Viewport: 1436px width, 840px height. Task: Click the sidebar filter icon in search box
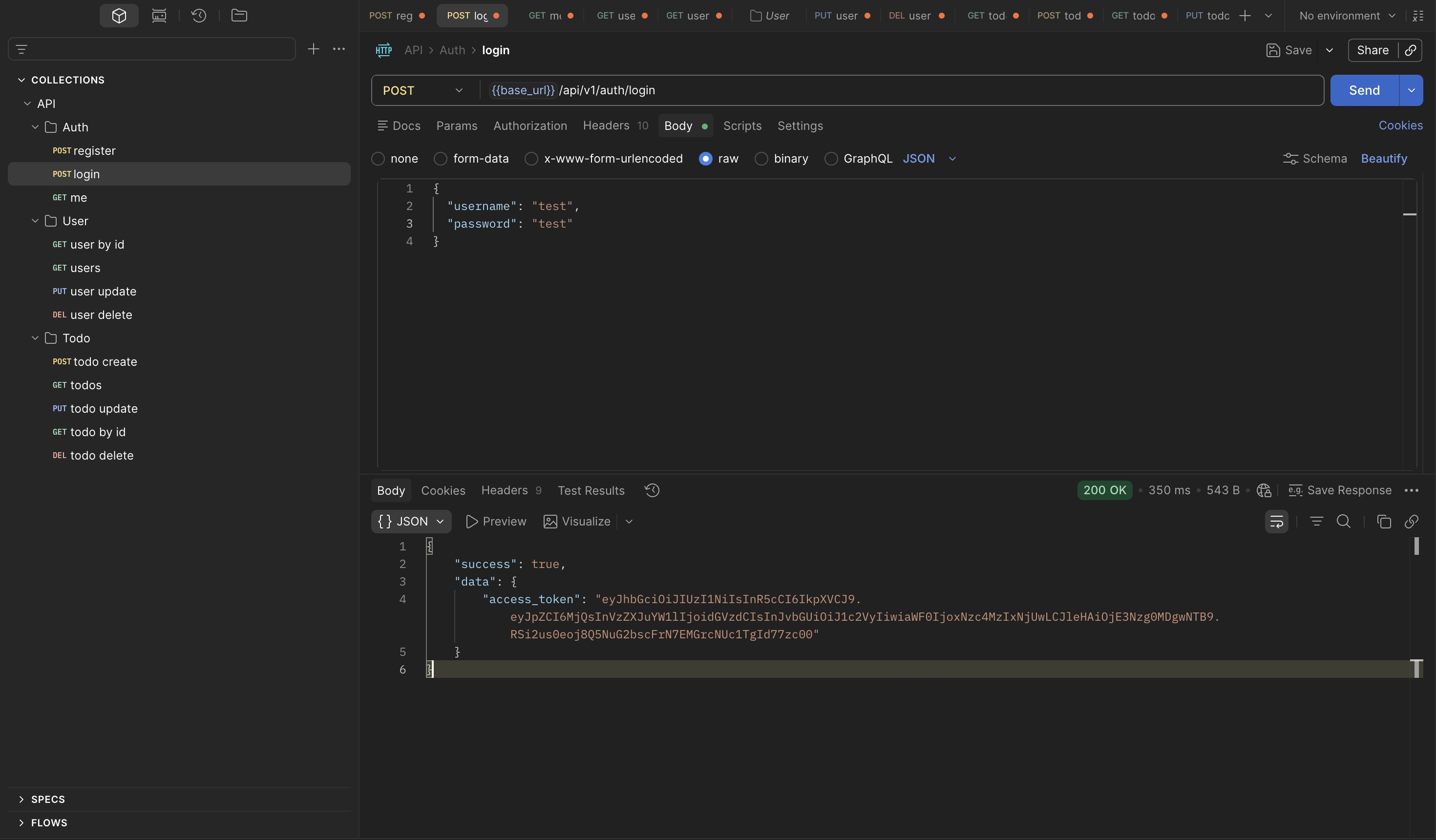21,49
